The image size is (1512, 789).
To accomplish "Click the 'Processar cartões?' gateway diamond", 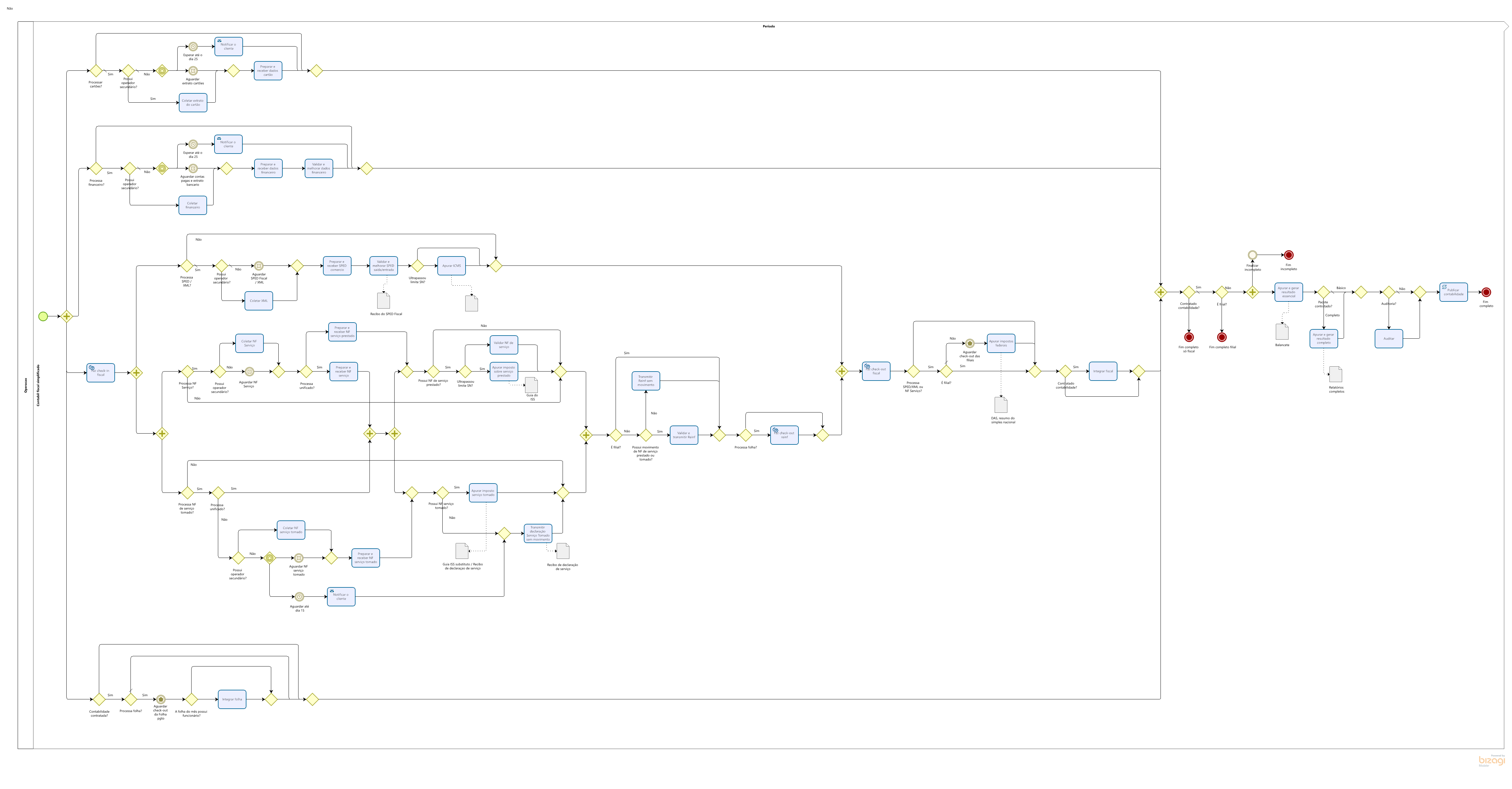I will click(x=96, y=71).
